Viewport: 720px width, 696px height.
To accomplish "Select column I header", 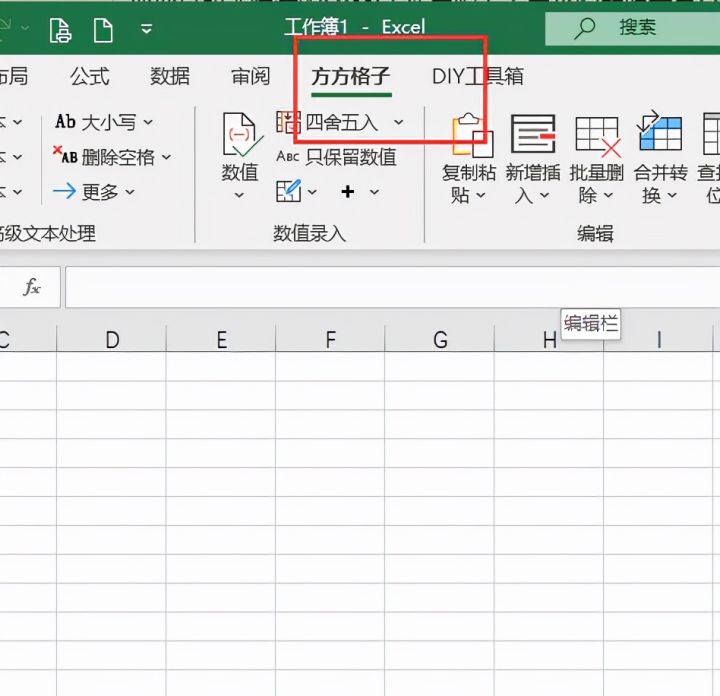I will pyautogui.click(x=658, y=339).
